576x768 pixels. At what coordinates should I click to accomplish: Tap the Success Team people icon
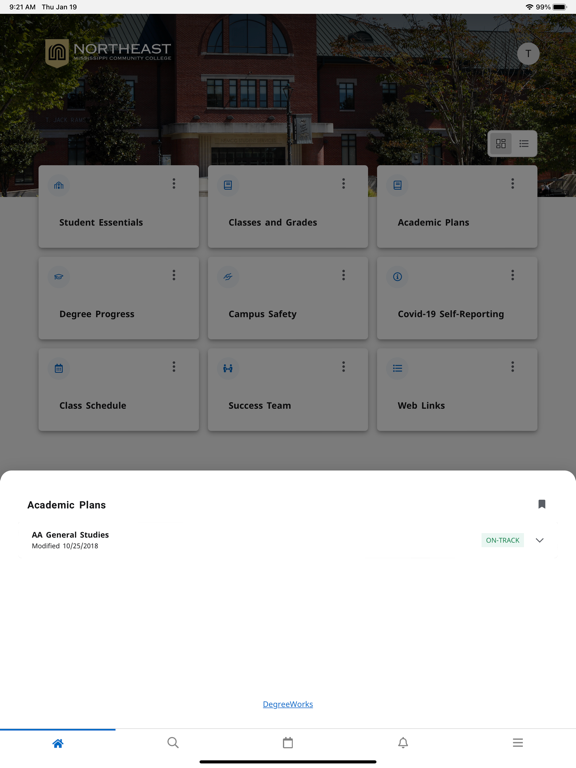228,368
